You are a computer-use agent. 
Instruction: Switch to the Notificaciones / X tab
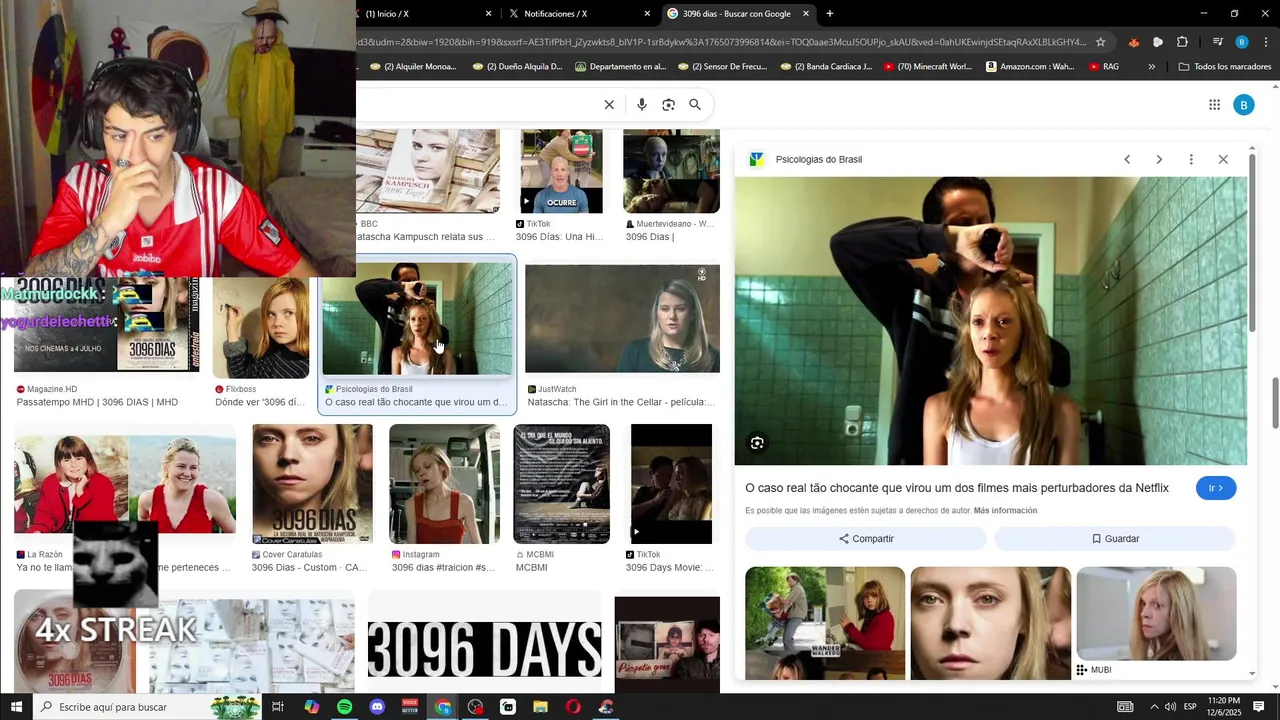579,14
